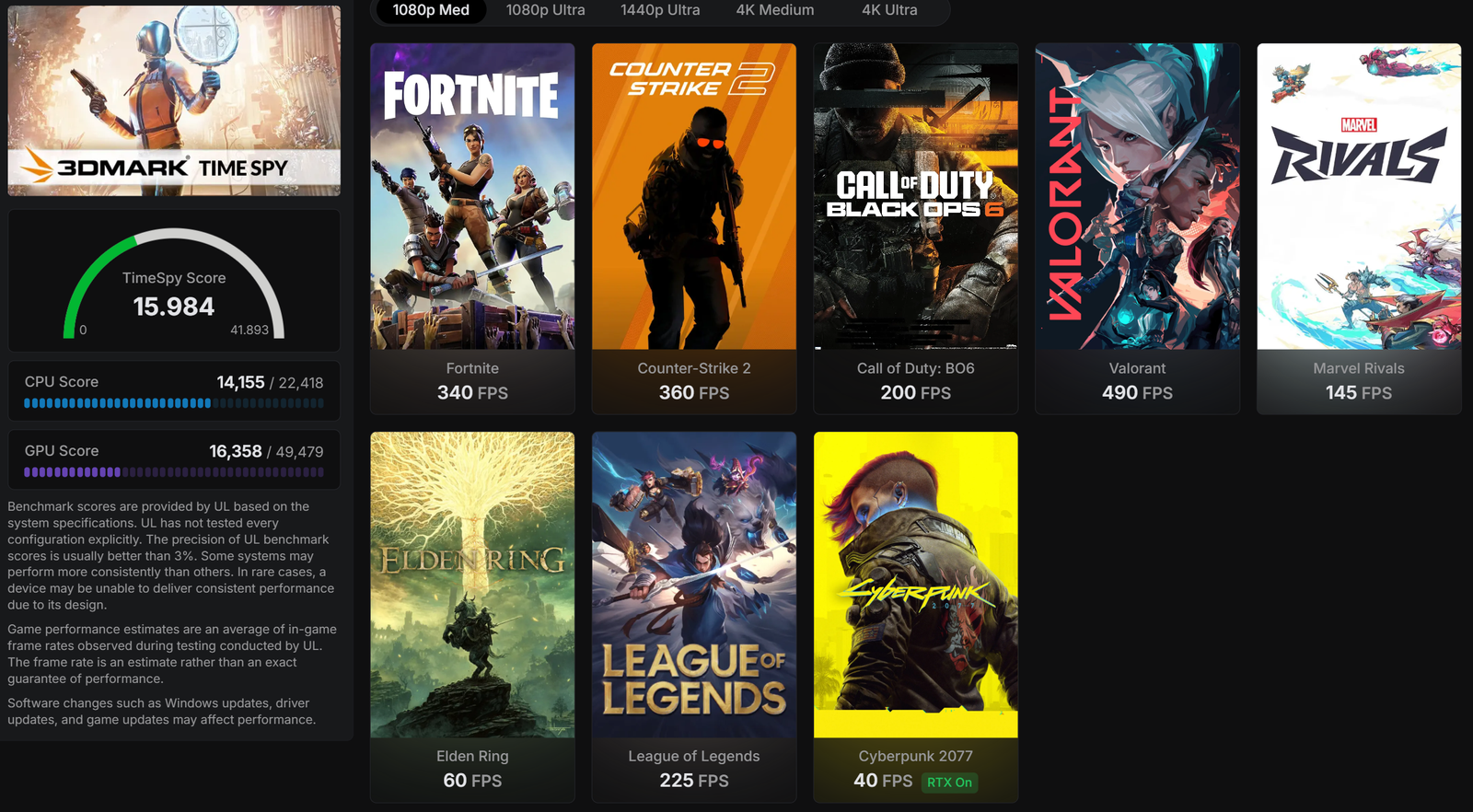Click the RTX On badge
The width and height of the screenshot is (1473, 812).
949,783
